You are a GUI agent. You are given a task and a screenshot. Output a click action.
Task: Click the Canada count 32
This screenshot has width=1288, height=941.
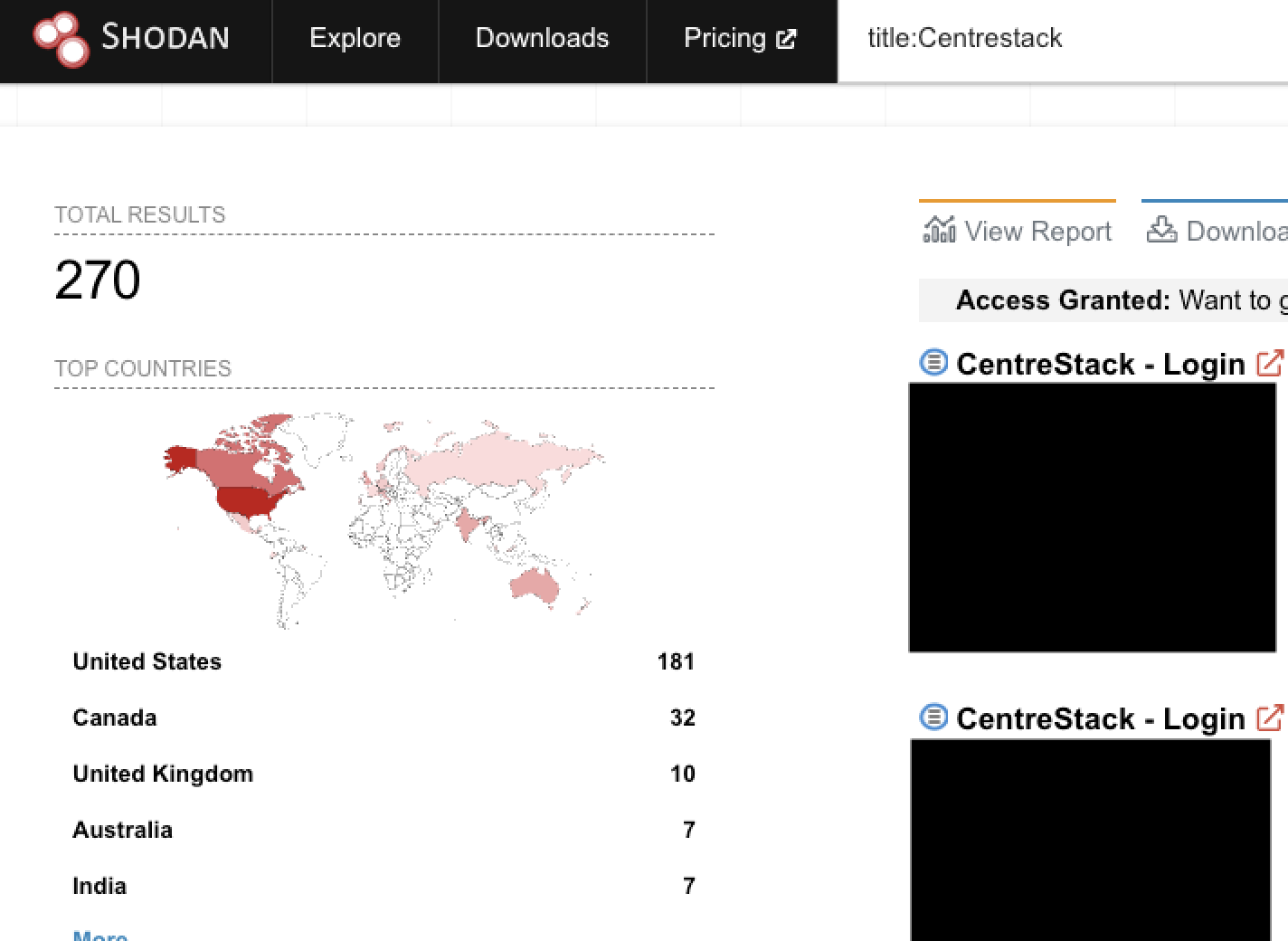coord(683,718)
